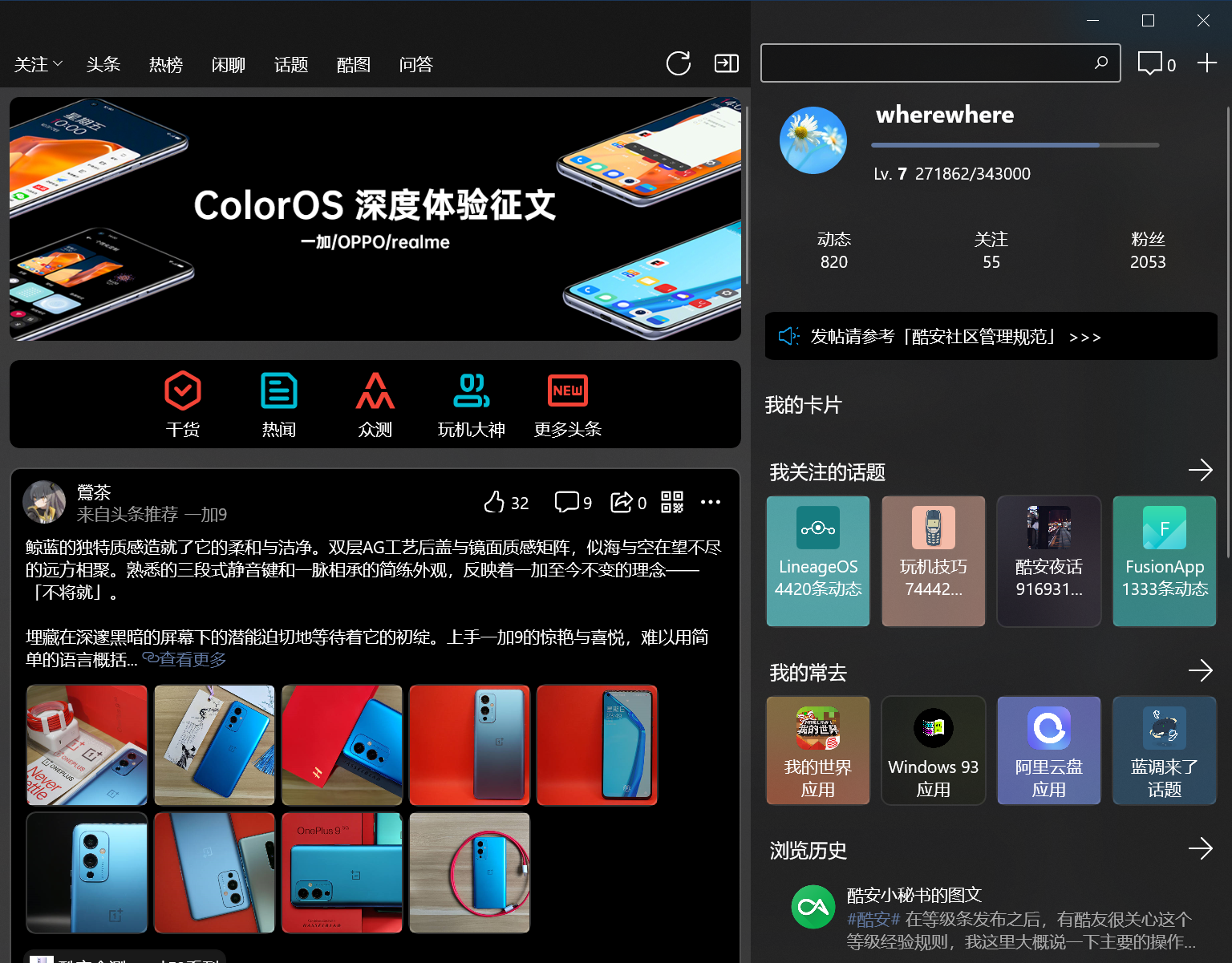Open the Windows 93 app card

pos(934,751)
